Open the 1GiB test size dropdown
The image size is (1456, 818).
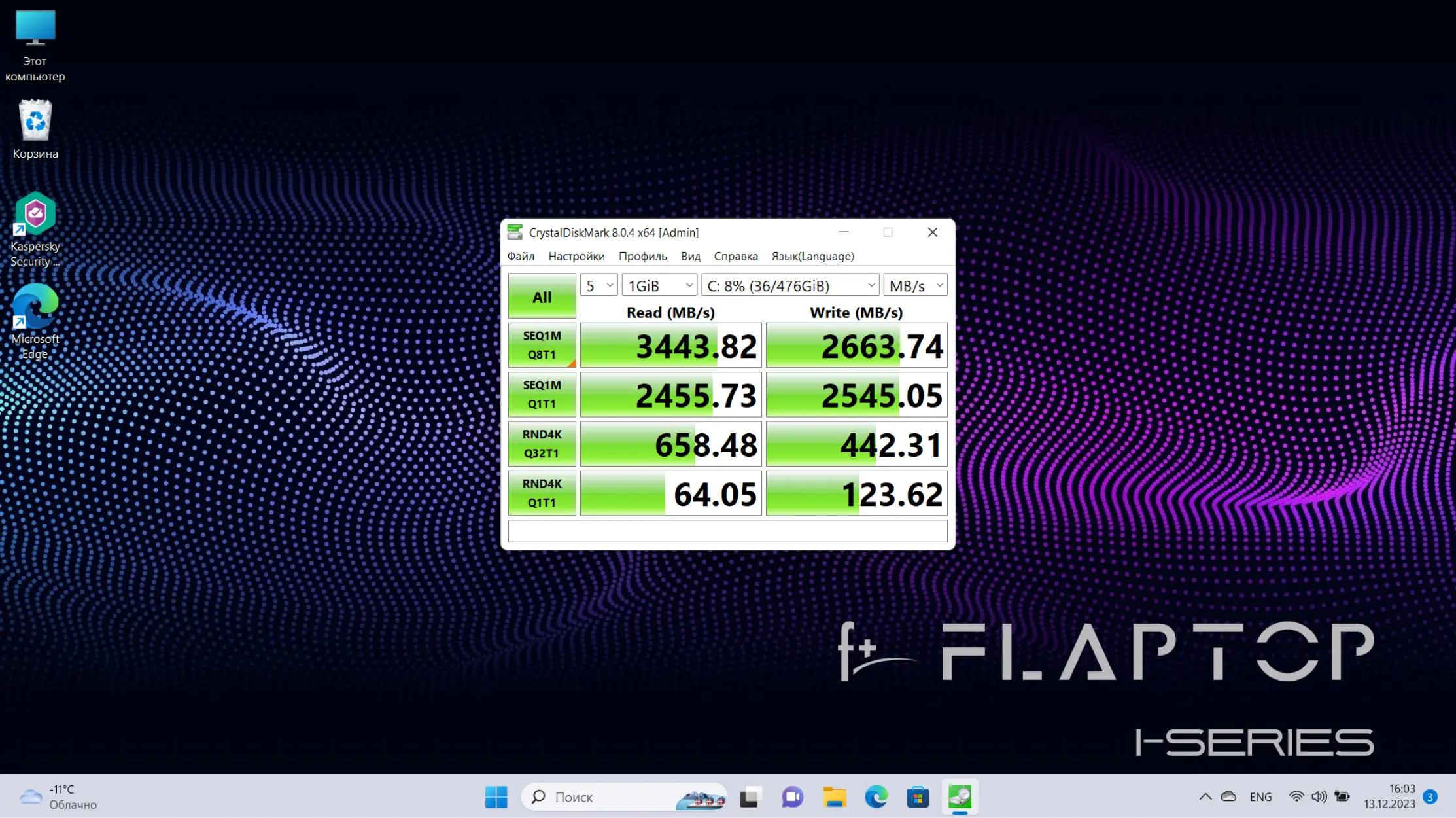tap(659, 285)
